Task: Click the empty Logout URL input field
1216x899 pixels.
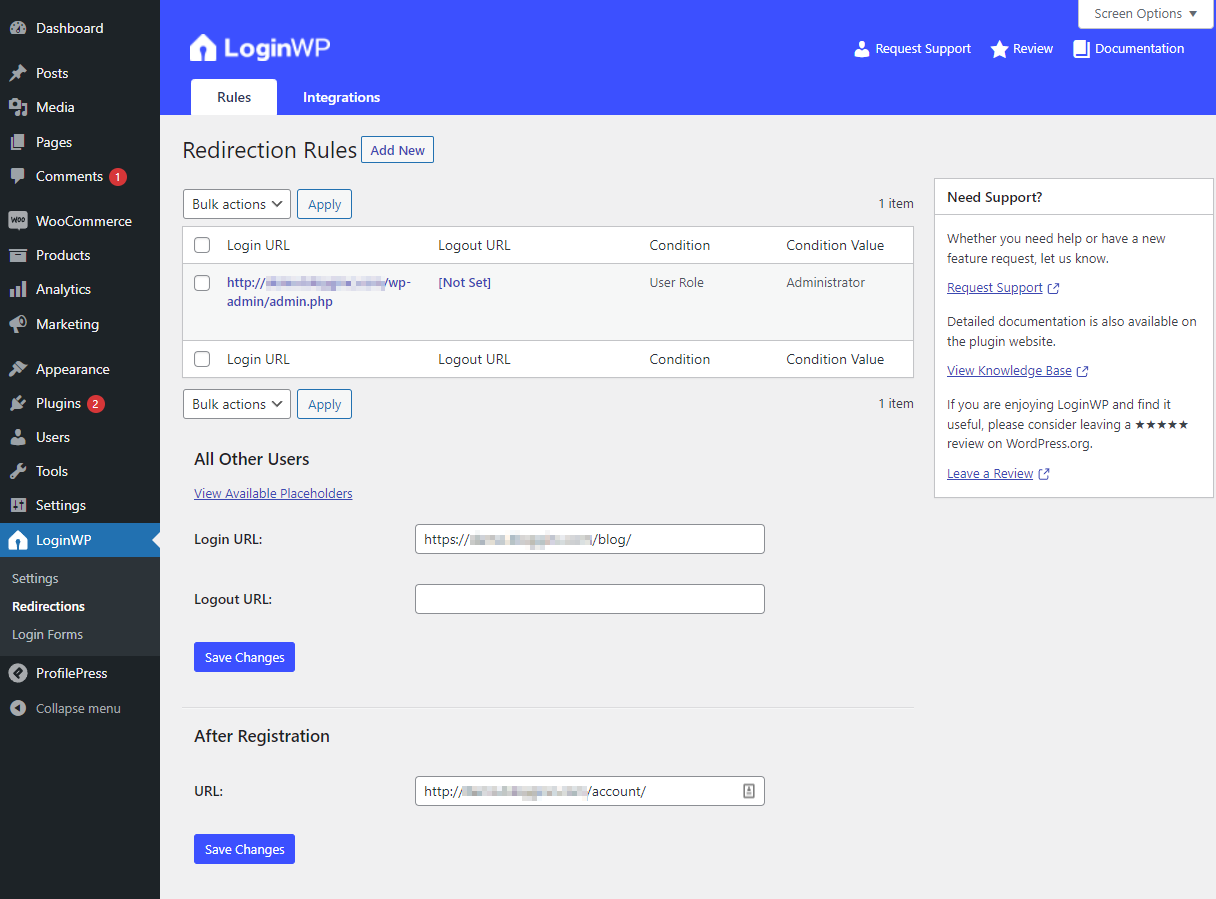Action: point(590,599)
